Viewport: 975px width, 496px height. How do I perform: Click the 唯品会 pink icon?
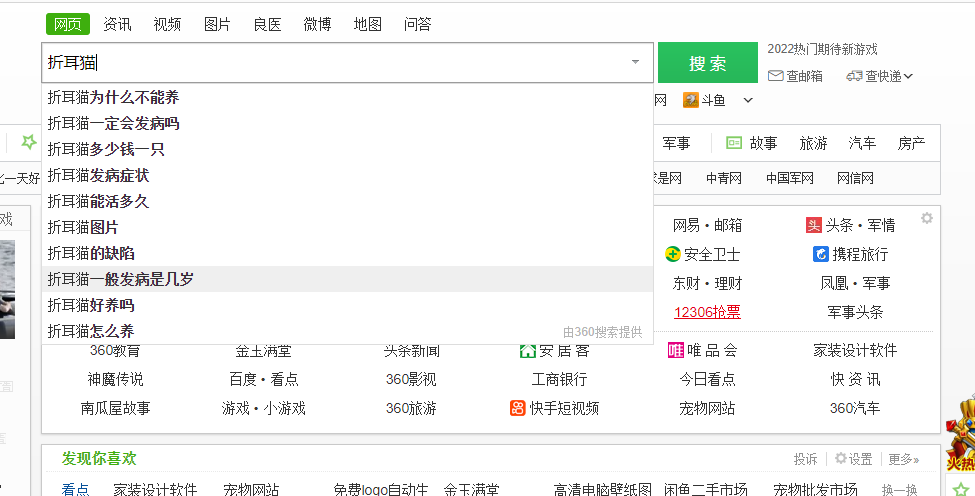pos(676,350)
